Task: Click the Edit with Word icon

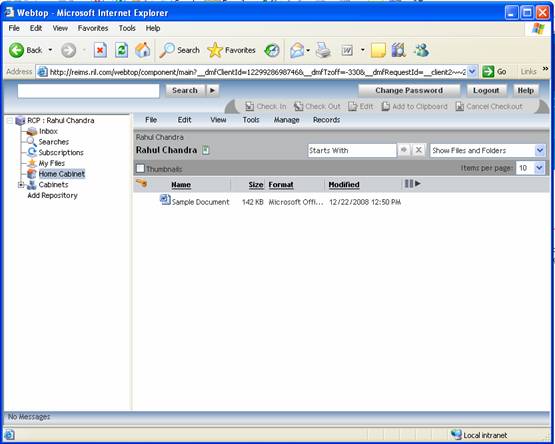Action: (x=347, y=51)
